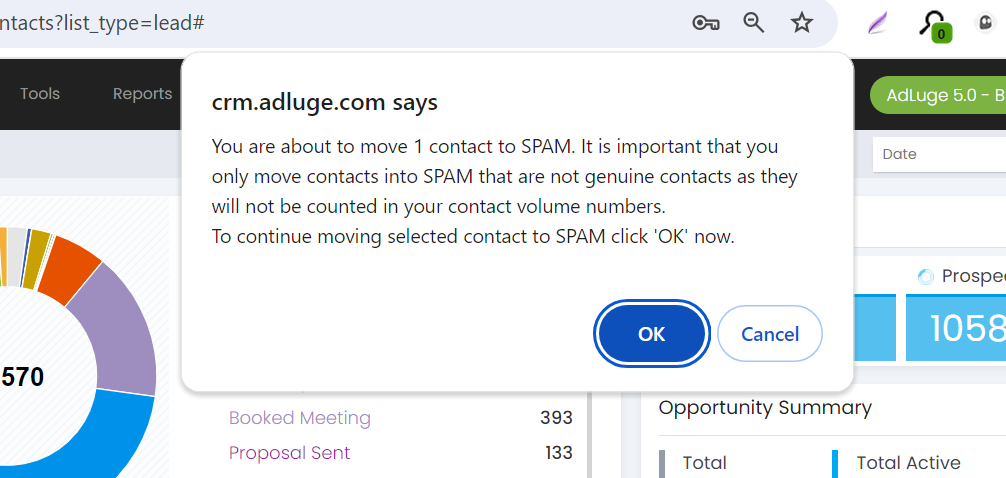
Task: Open the Booked Meeting stage link
Action: point(300,418)
